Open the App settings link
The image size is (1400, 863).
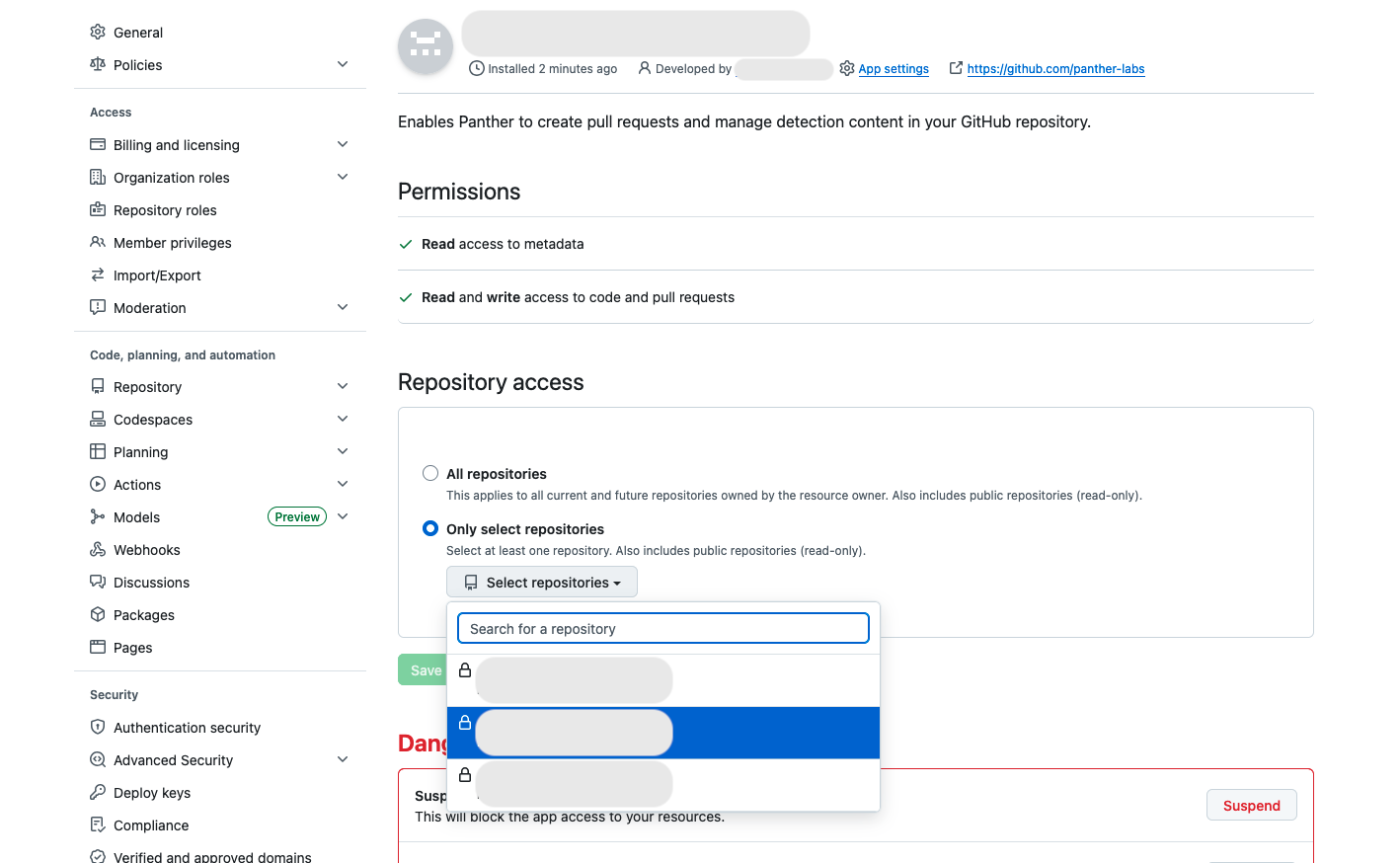coord(894,69)
